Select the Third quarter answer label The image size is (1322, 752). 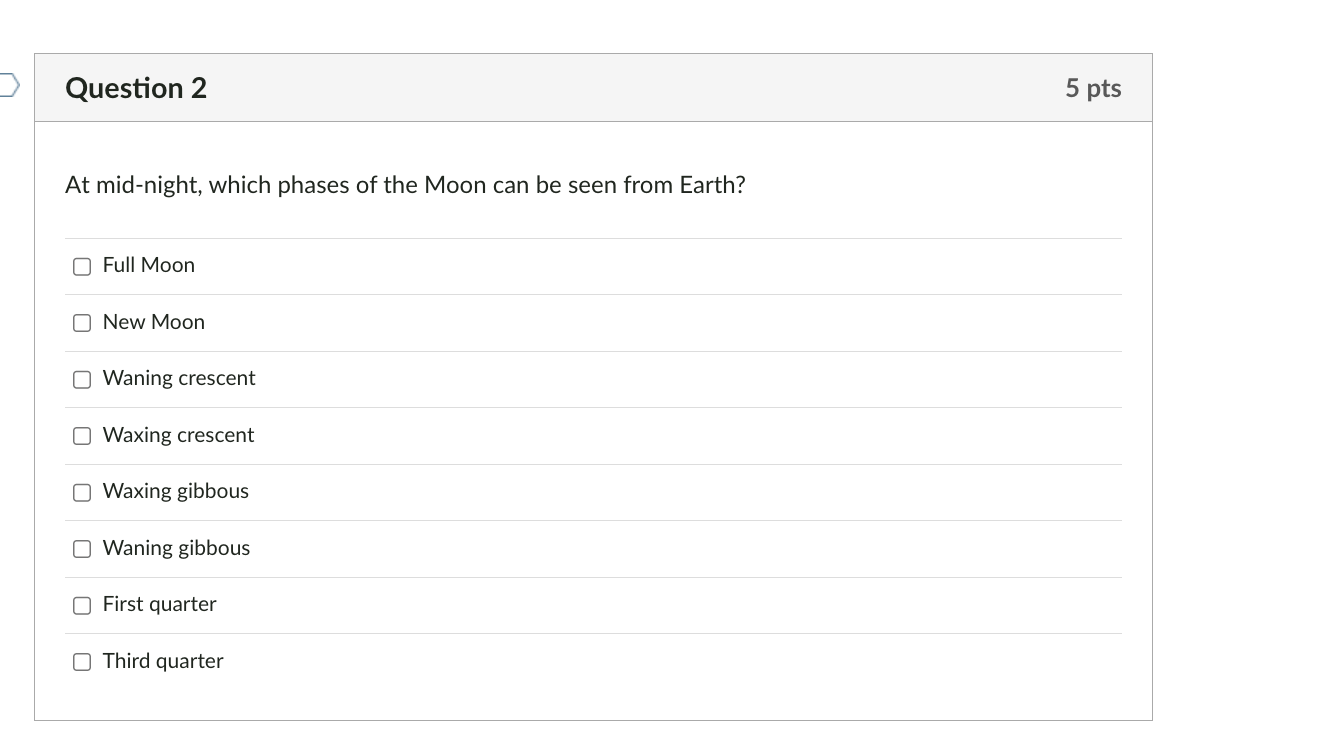click(163, 661)
